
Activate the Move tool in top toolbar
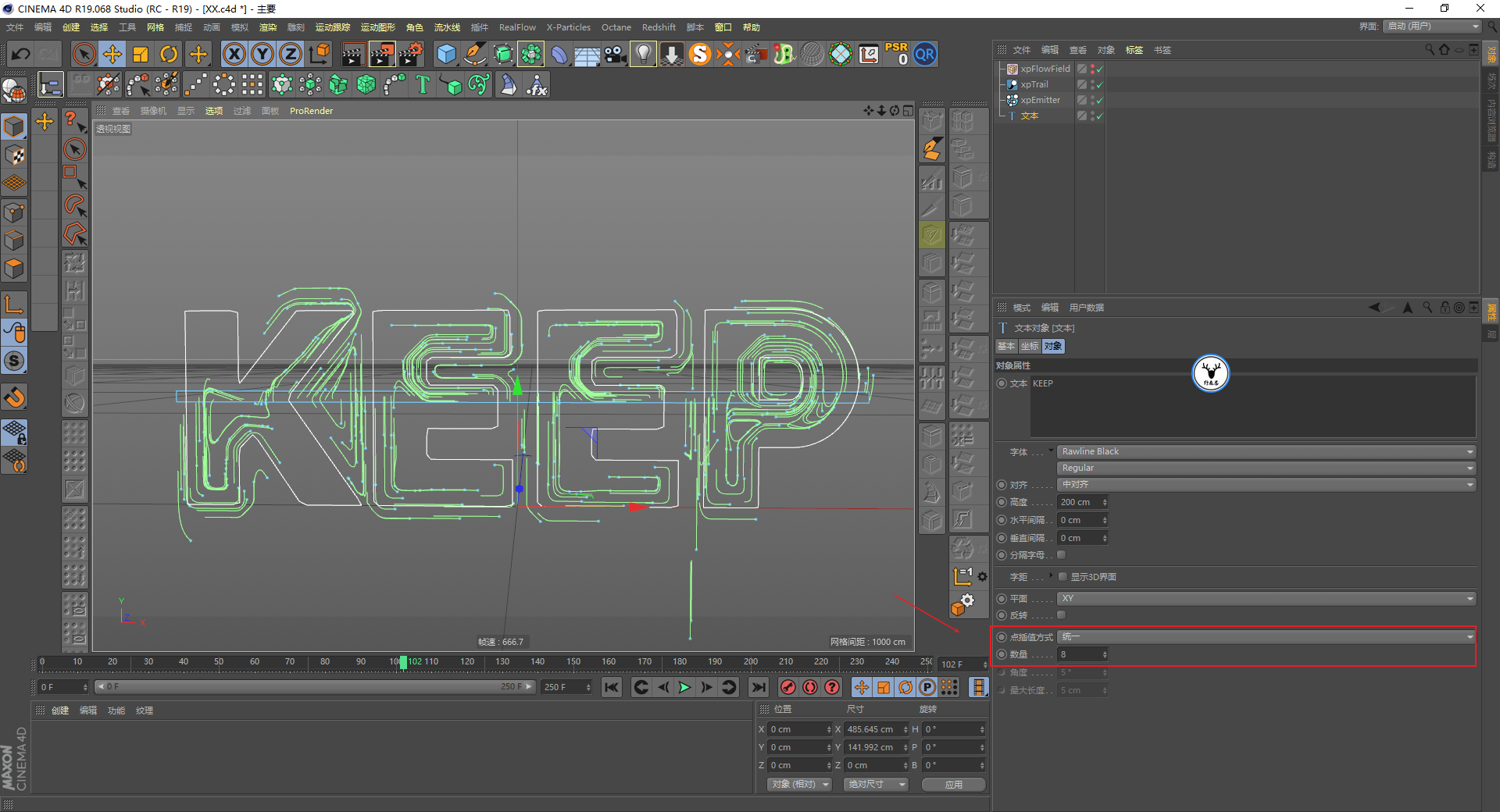point(112,54)
